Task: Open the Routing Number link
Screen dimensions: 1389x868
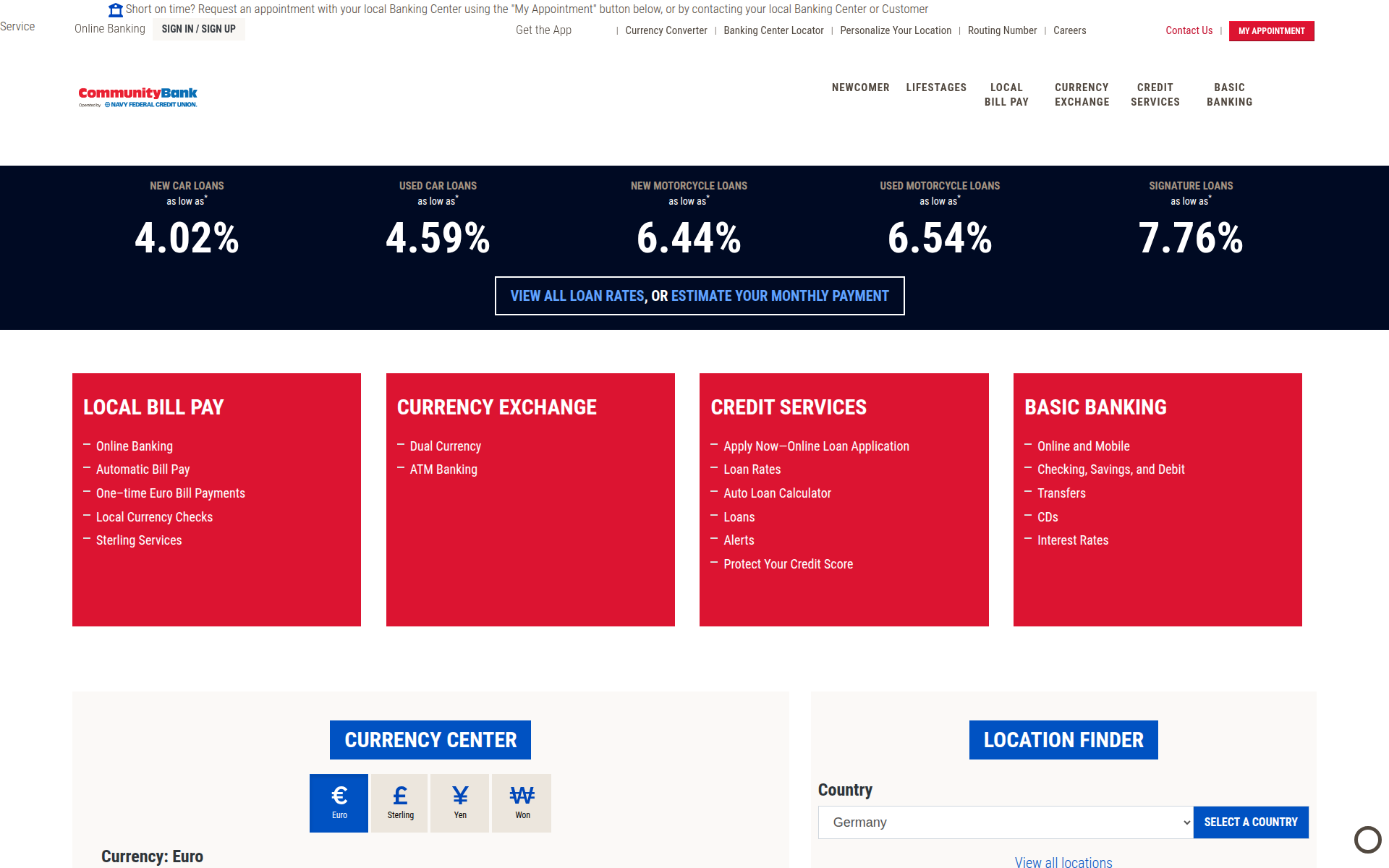Action: [x=1002, y=30]
